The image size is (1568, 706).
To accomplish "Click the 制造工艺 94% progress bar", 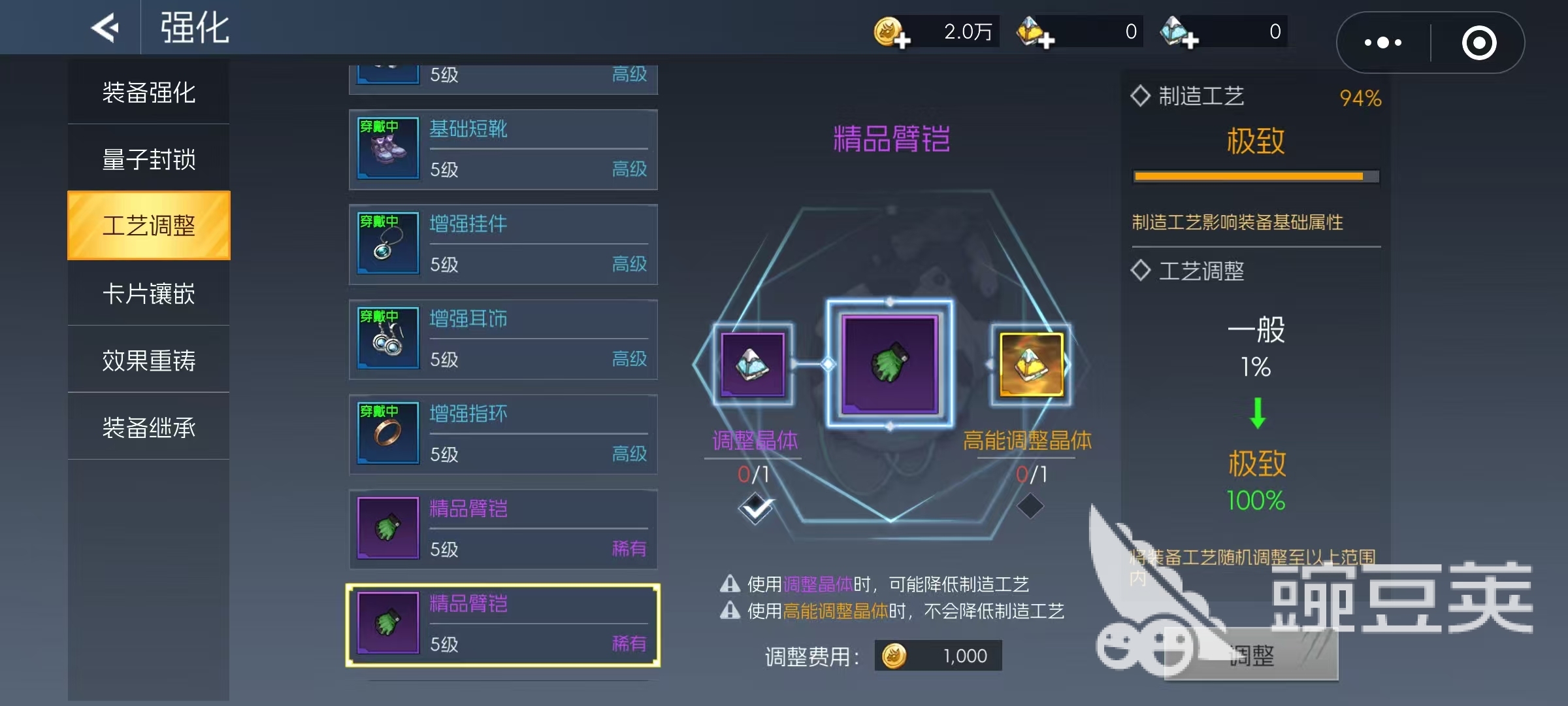I will 1256,176.
